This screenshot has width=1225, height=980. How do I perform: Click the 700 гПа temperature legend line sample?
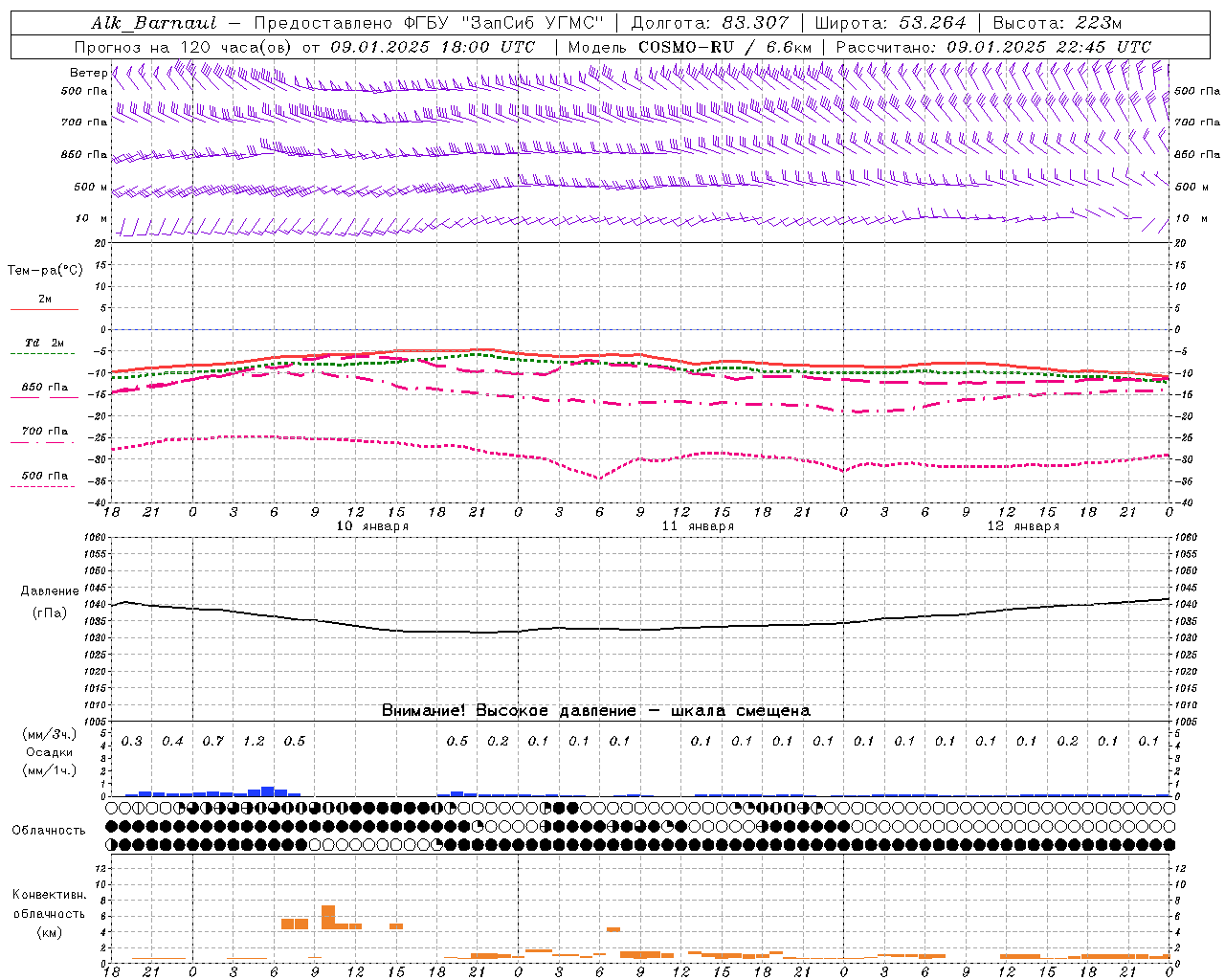pos(42,442)
